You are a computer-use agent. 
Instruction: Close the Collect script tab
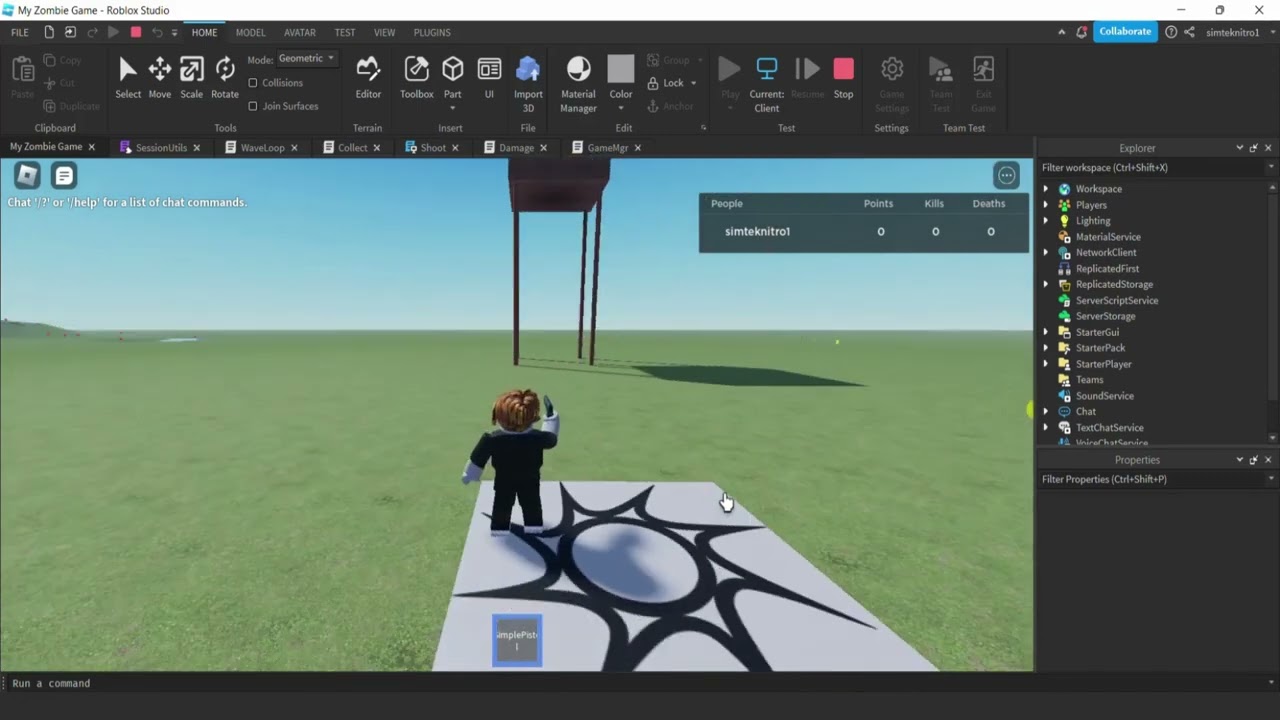(377, 148)
